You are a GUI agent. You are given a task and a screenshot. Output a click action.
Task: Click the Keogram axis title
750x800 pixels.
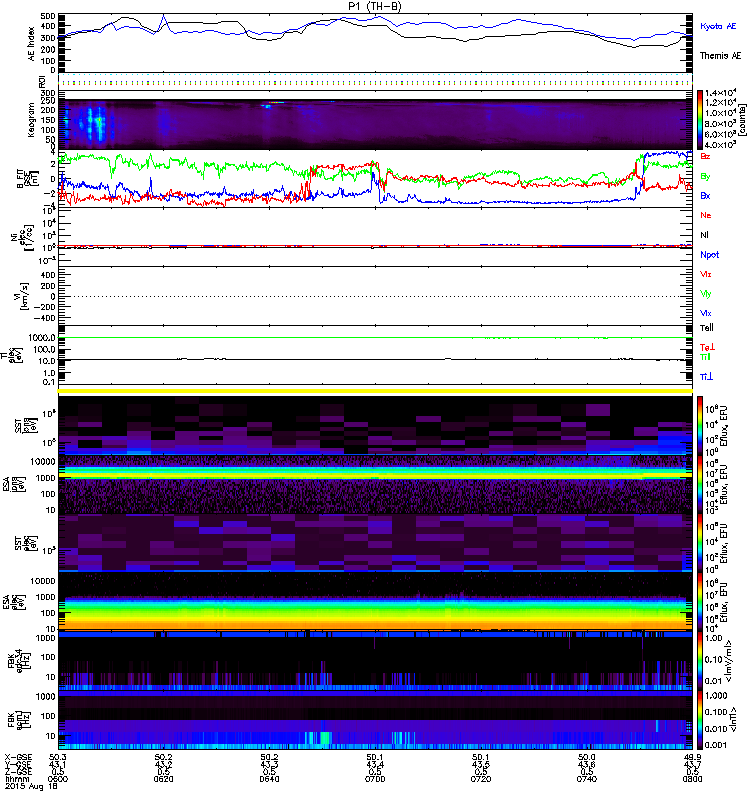point(32,120)
